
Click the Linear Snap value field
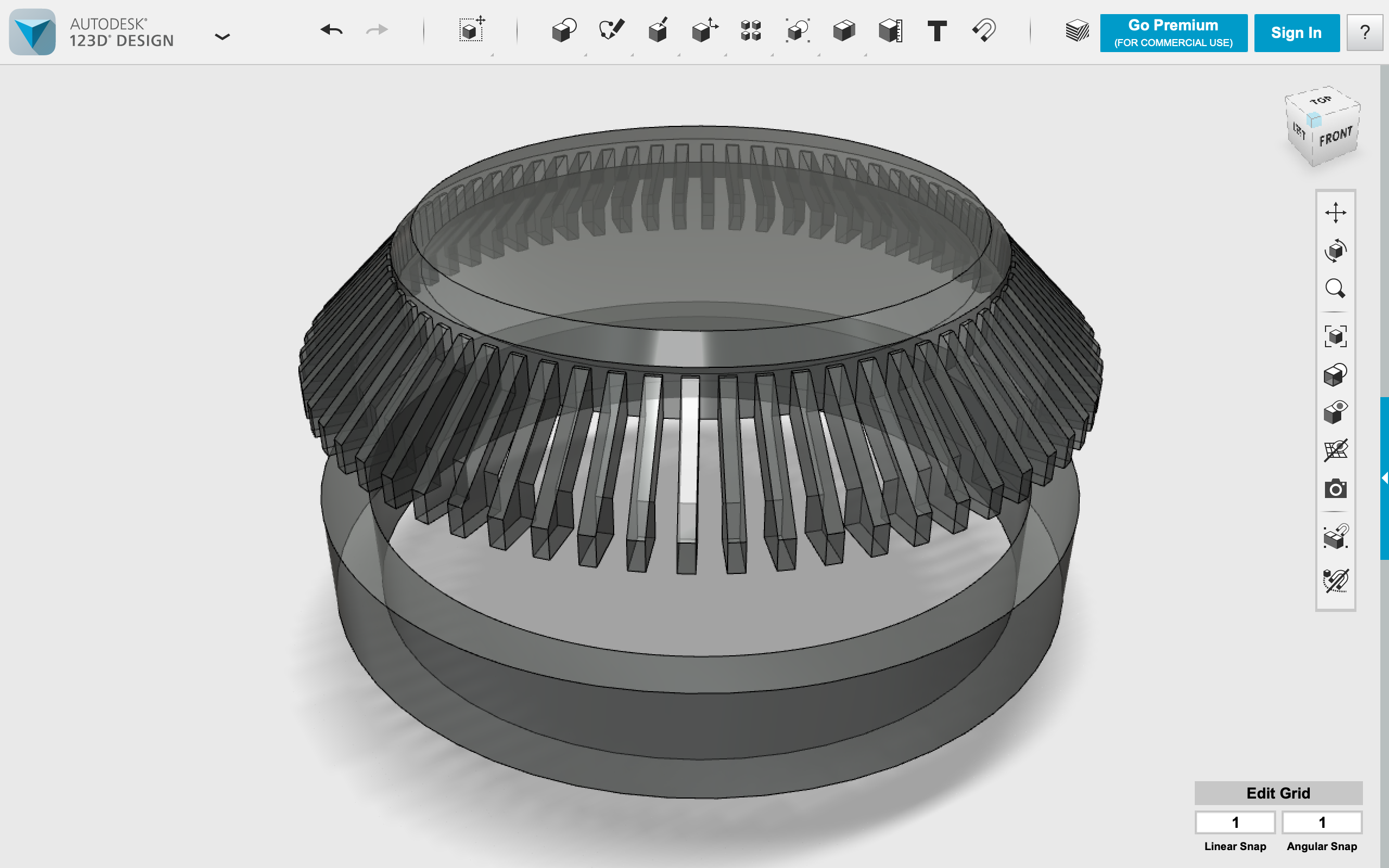1235,822
